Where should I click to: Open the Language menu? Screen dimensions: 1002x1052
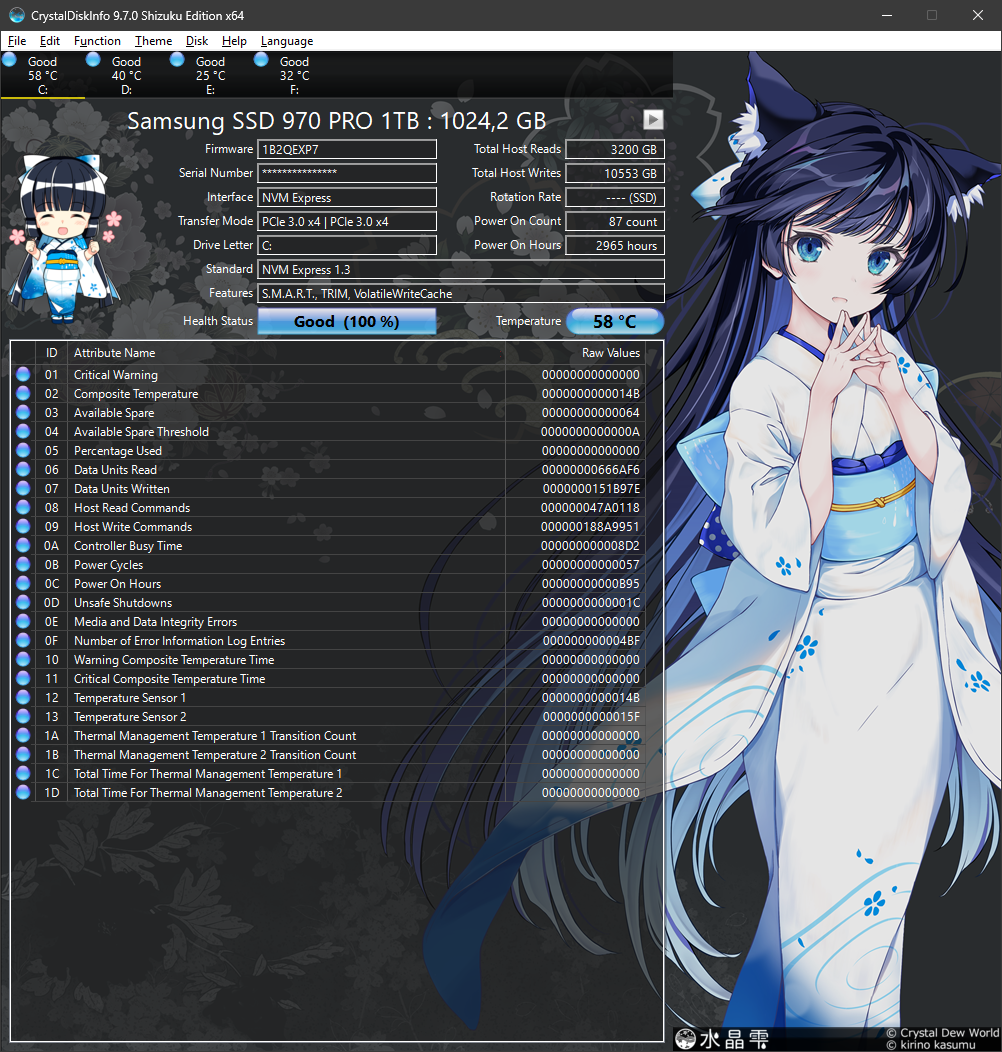tap(287, 41)
